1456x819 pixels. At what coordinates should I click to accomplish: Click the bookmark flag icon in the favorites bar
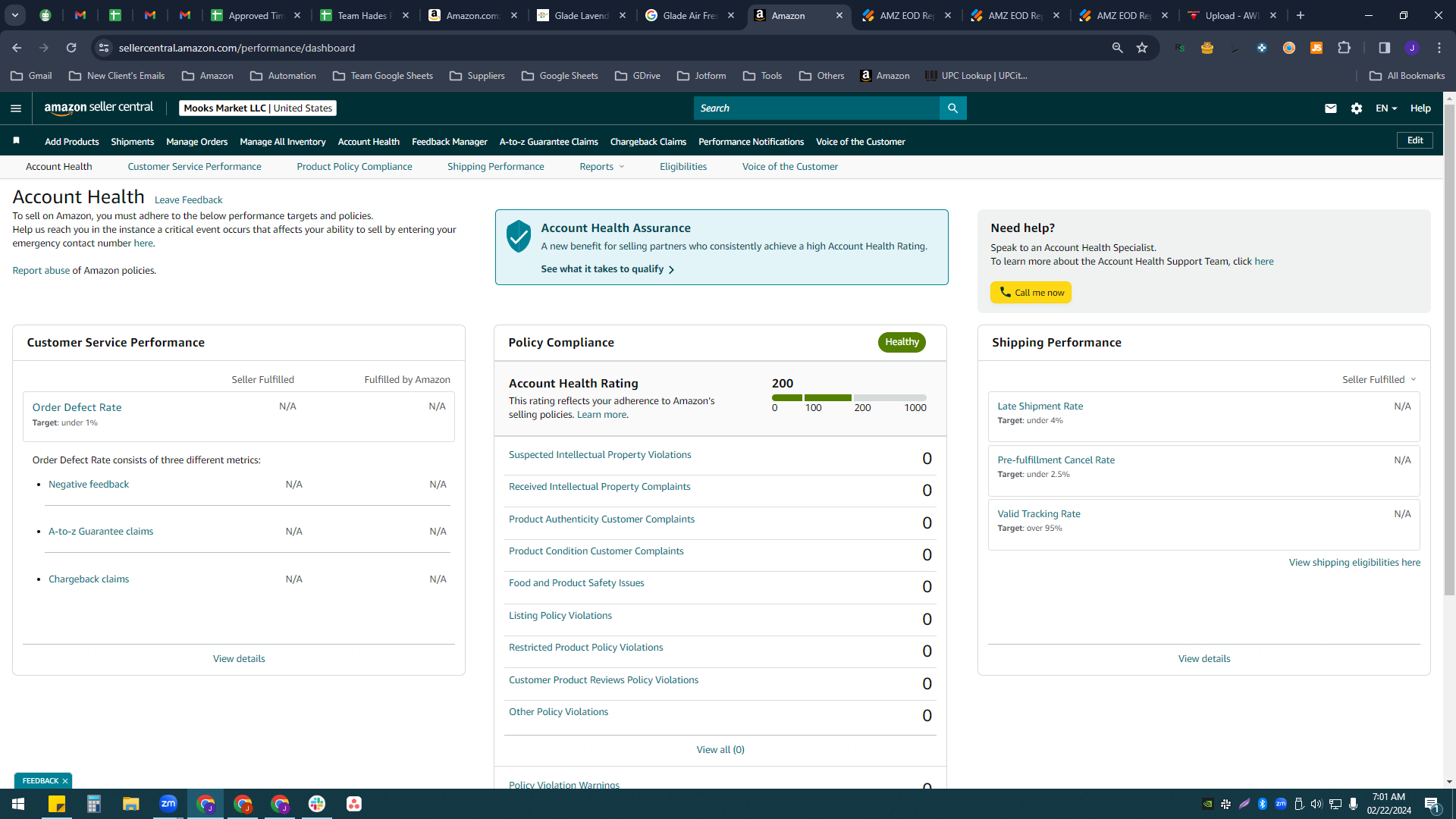tap(17, 141)
